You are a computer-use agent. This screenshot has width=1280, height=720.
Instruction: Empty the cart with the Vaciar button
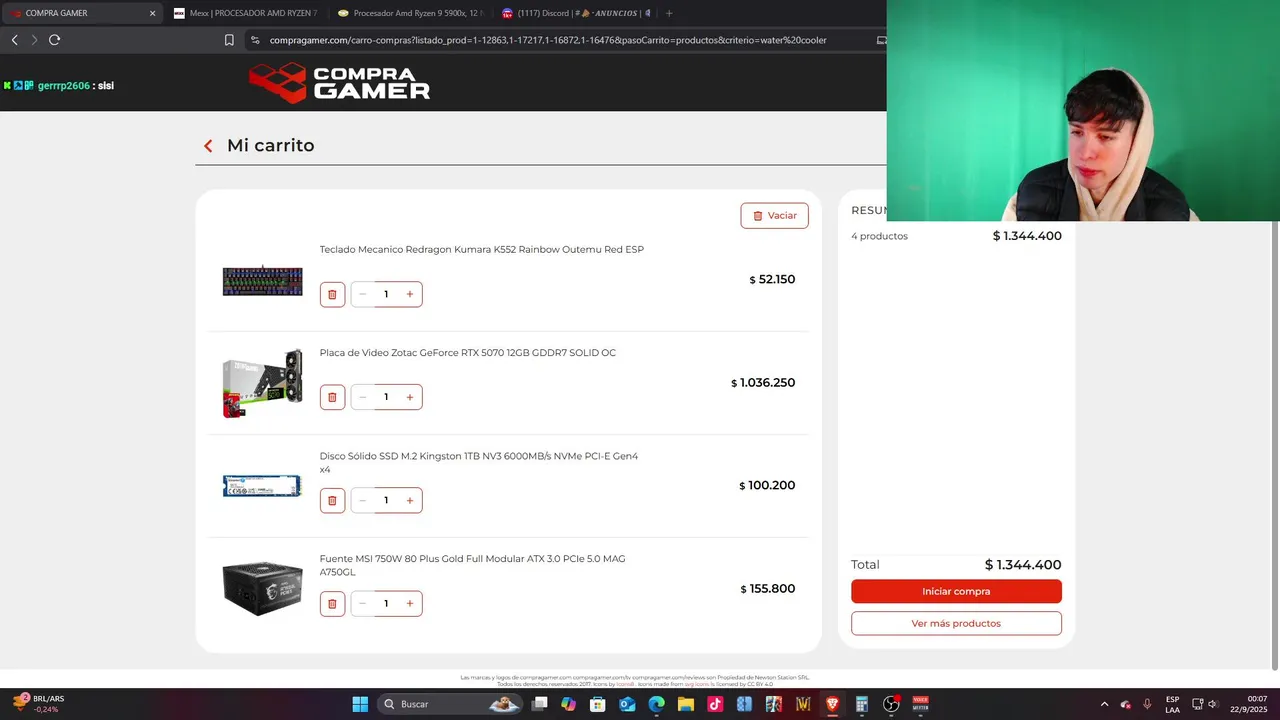pyautogui.click(x=774, y=216)
